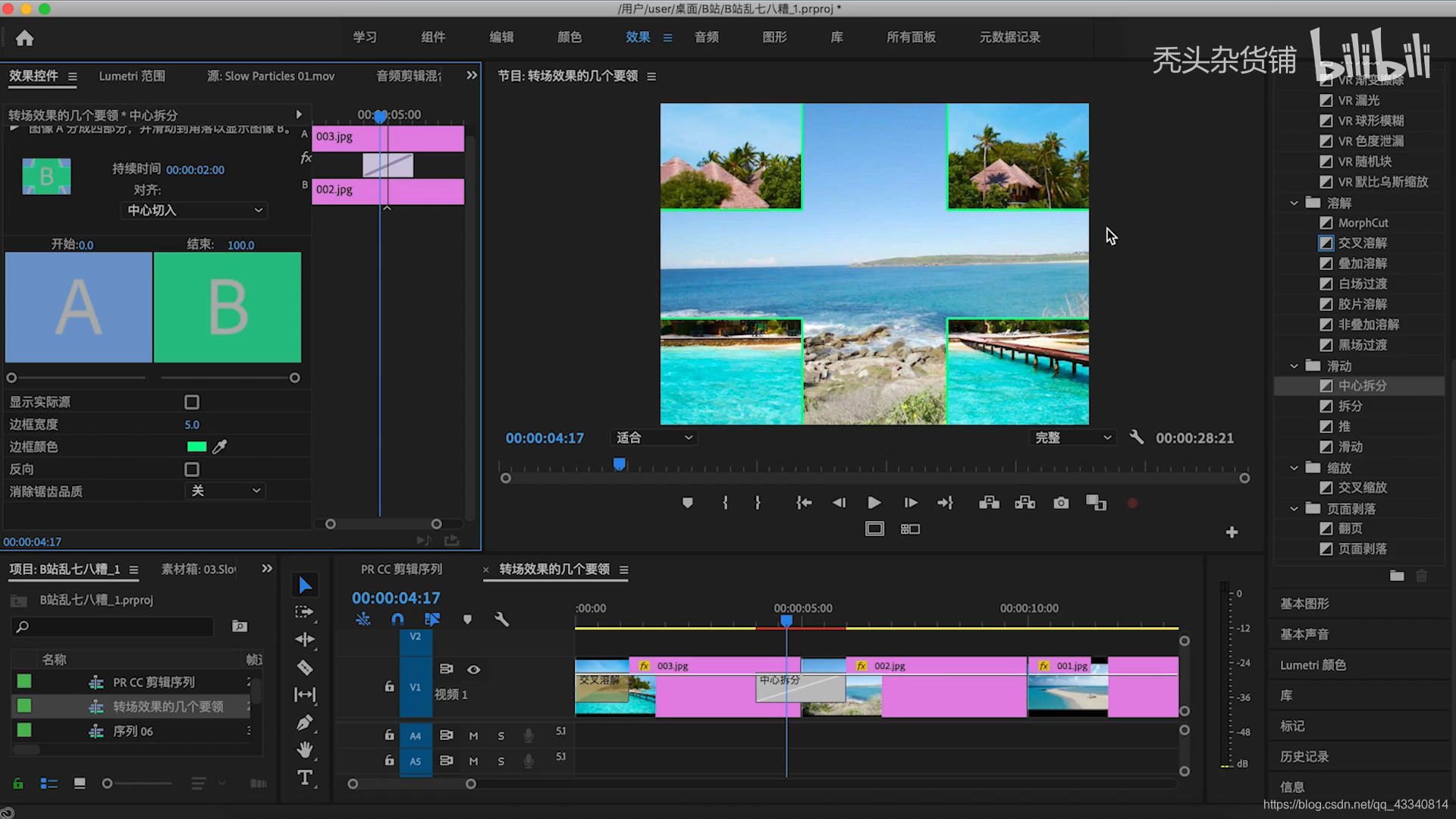The image size is (1456, 819).
Task: Select the Hand tool in the tools panel
Action: [305, 750]
